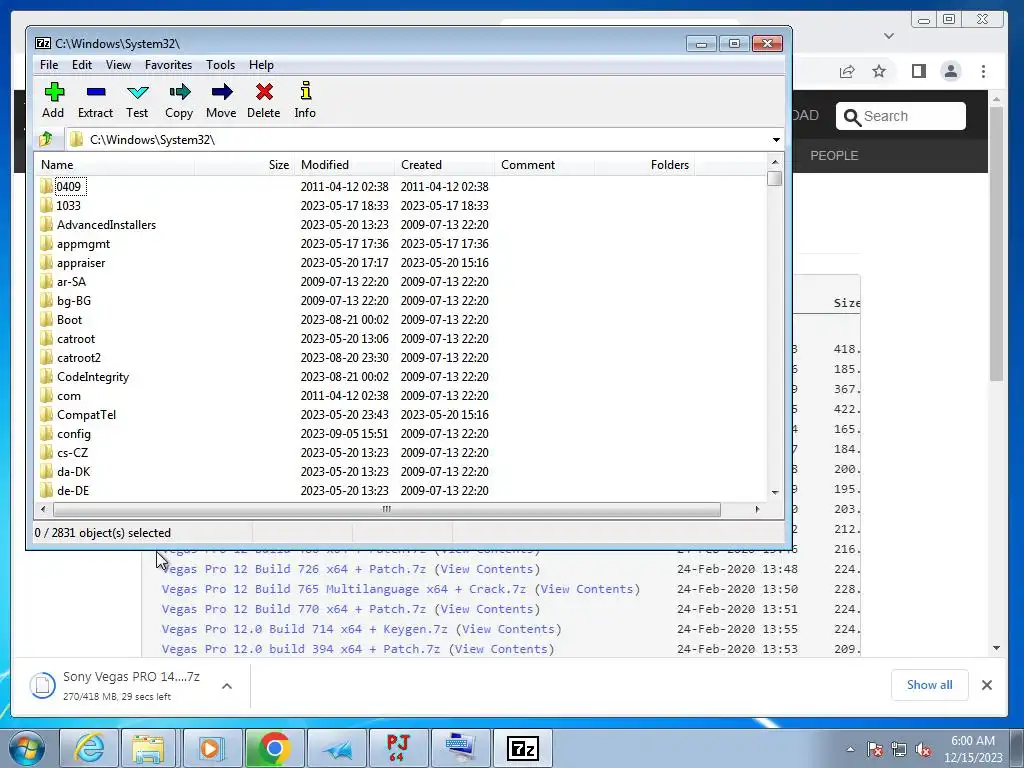Open Vegas Pro 12 Build 765 Crack.7z link

pos(344,589)
